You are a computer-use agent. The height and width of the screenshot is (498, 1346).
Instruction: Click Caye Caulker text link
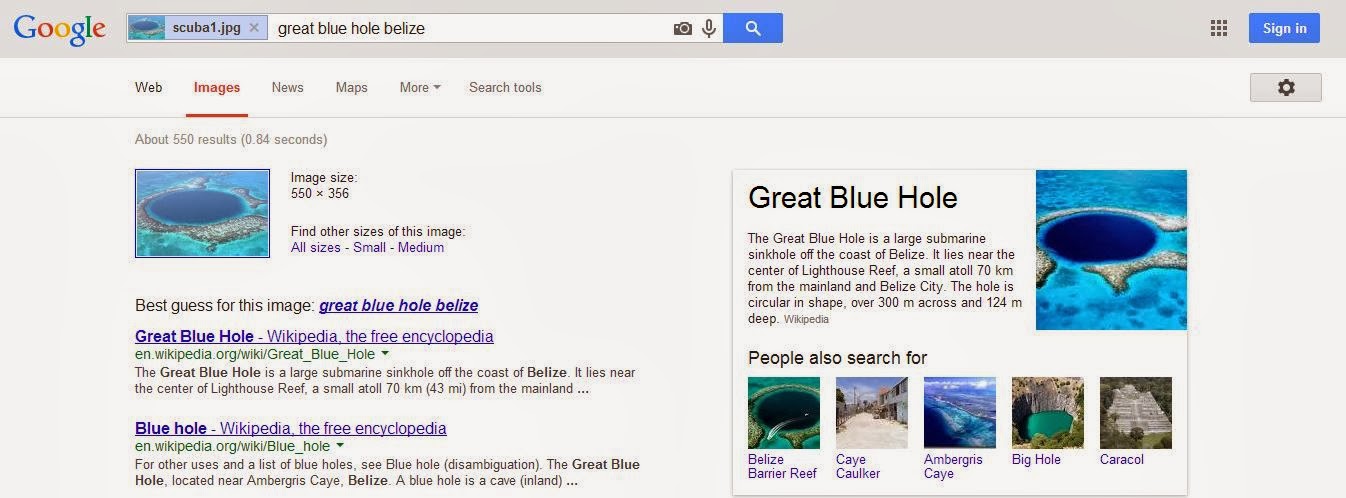click(858, 466)
